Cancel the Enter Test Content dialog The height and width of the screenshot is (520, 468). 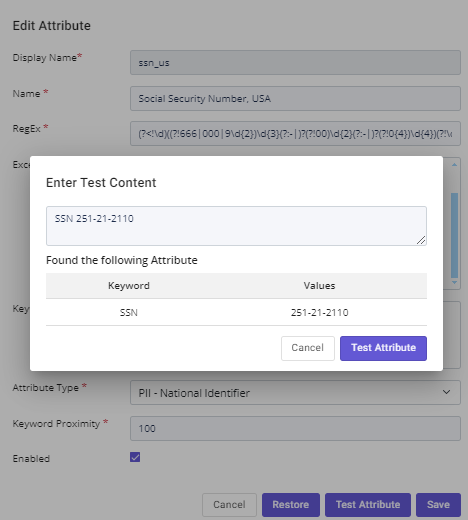308,348
